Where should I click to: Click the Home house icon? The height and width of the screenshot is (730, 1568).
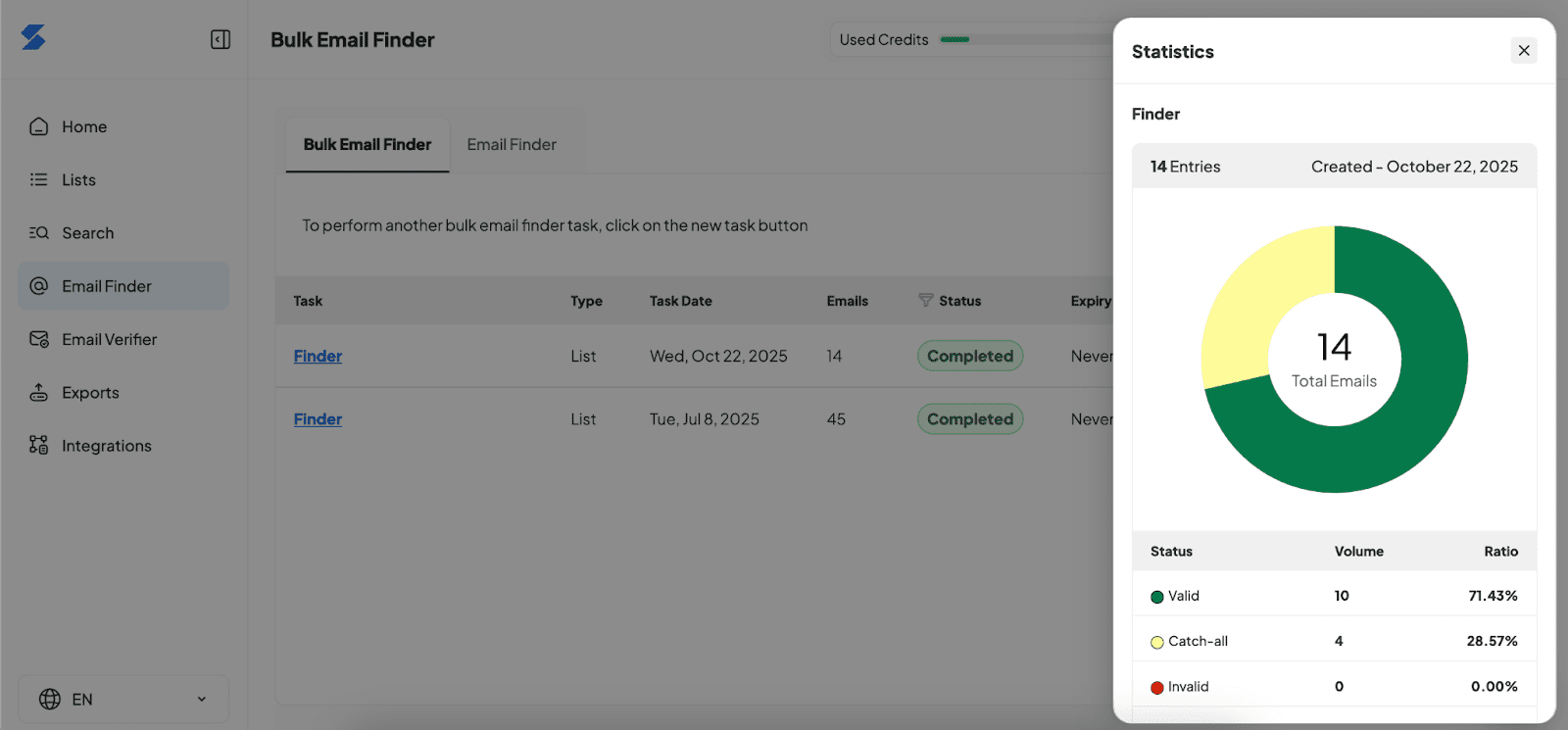[39, 126]
